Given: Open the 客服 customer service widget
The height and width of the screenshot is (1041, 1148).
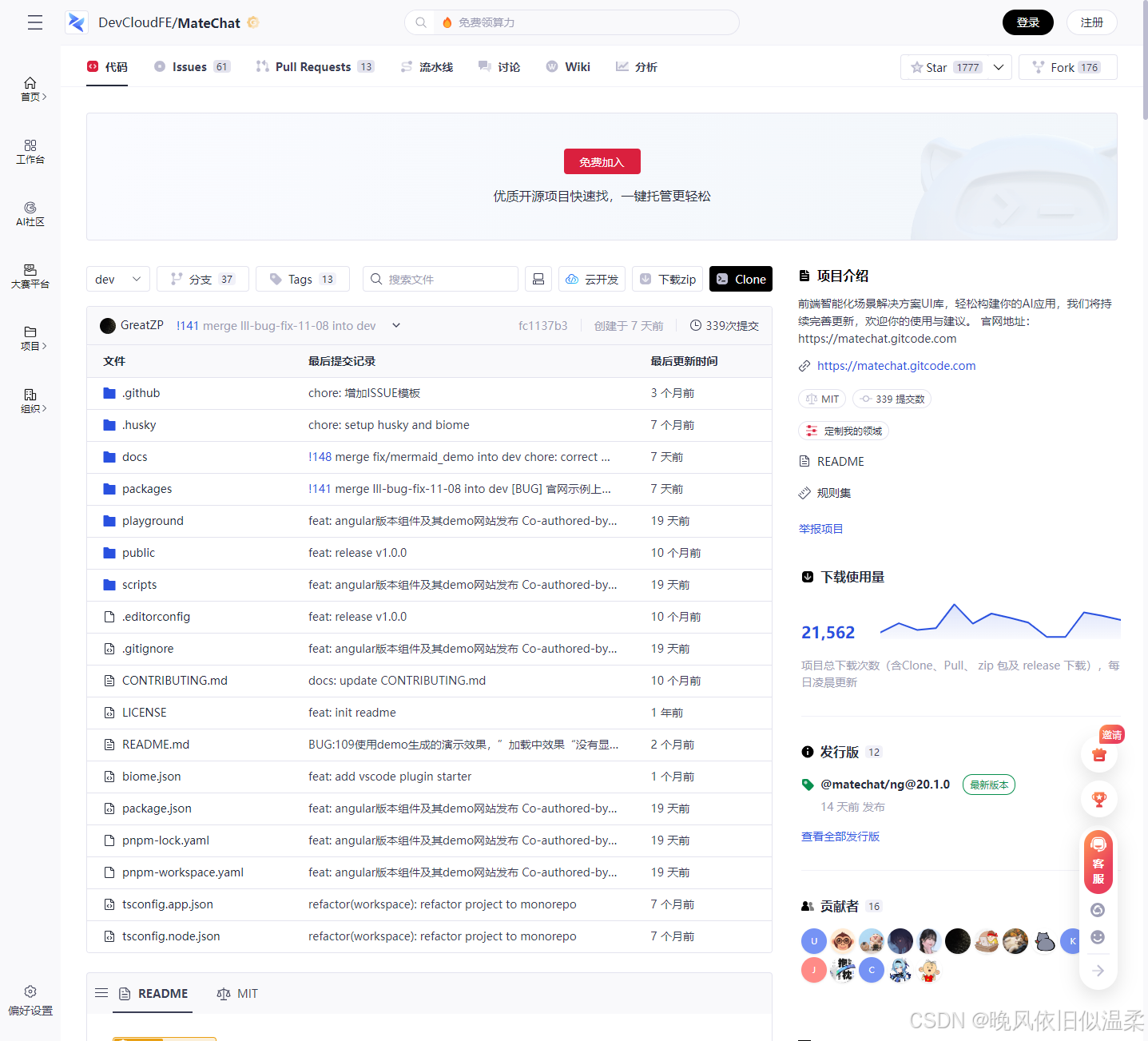Looking at the screenshot, I should click(1098, 861).
